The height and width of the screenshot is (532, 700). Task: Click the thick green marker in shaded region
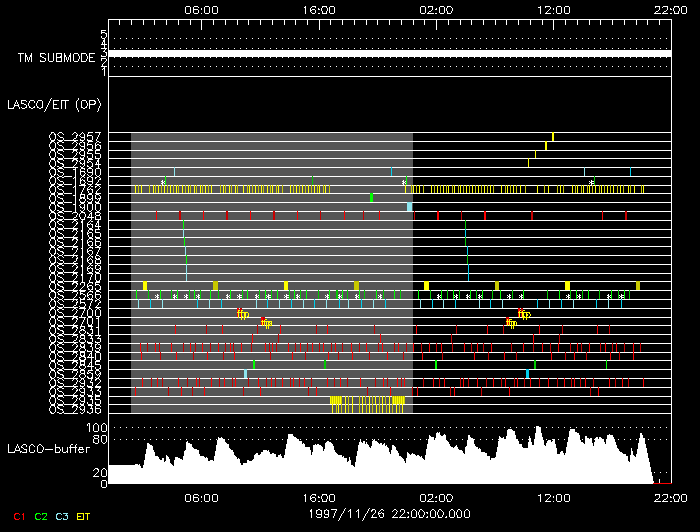(x=371, y=197)
